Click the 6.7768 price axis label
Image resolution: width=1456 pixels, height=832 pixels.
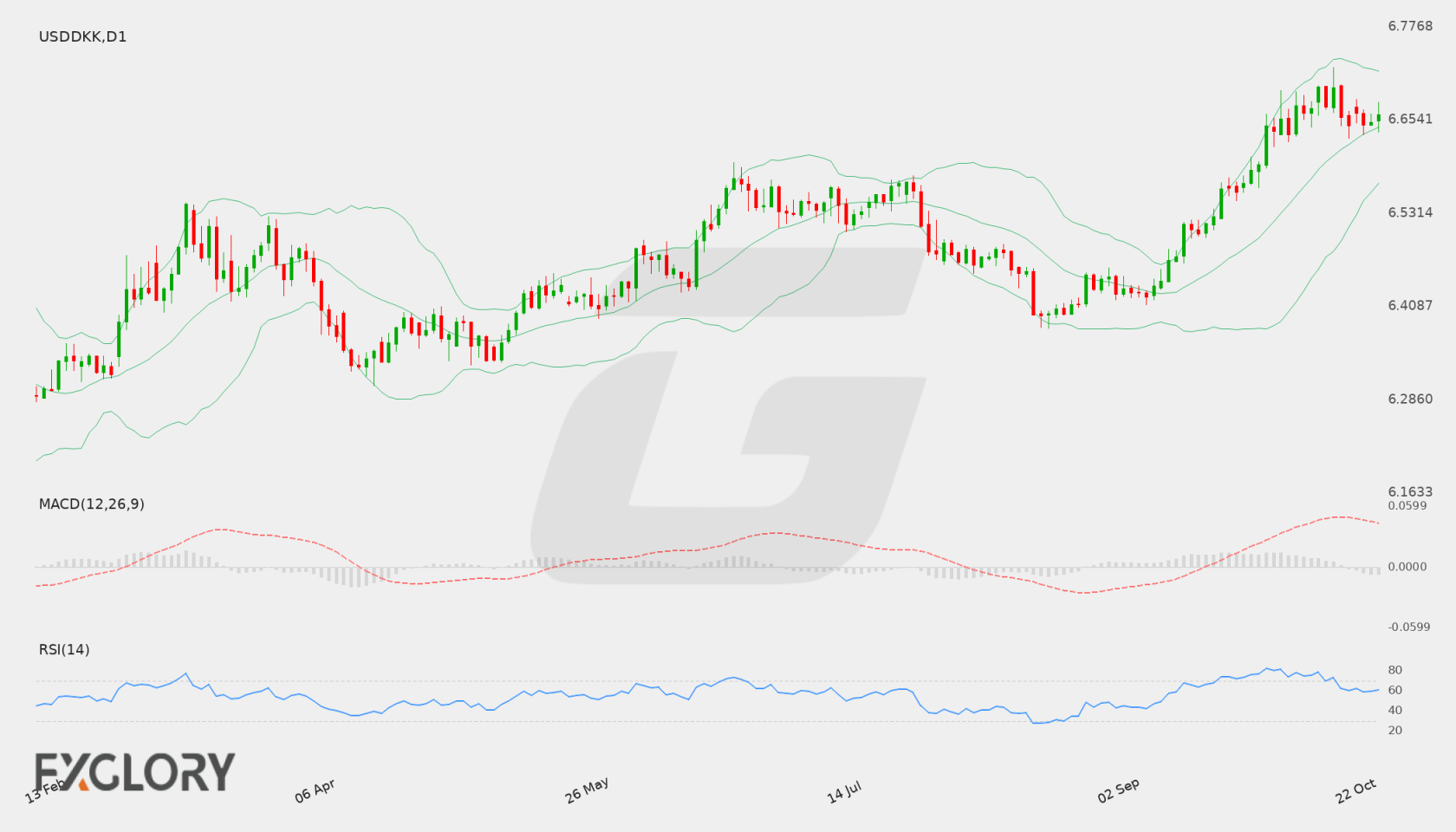[x=1410, y=26]
